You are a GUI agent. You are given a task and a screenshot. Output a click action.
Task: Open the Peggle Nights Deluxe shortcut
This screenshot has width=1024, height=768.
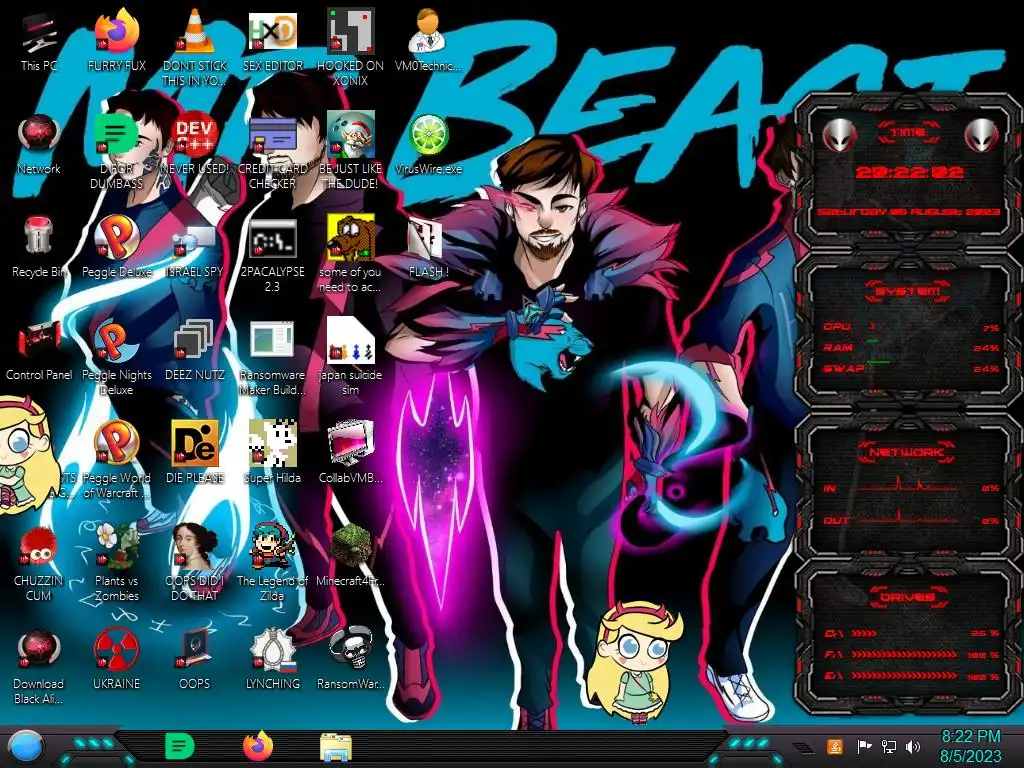(117, 358)
